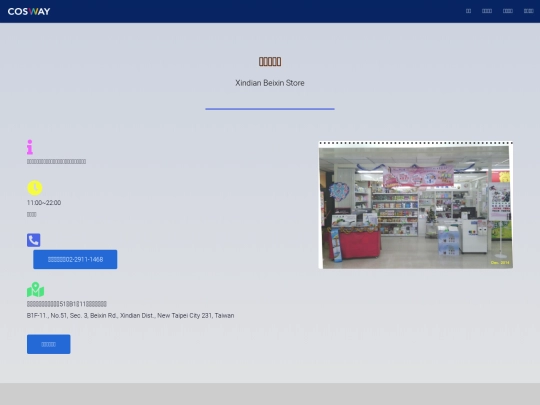Click the green map marker icon
The height and width of the screenshot is (405, 540).
tap(35, 290)
